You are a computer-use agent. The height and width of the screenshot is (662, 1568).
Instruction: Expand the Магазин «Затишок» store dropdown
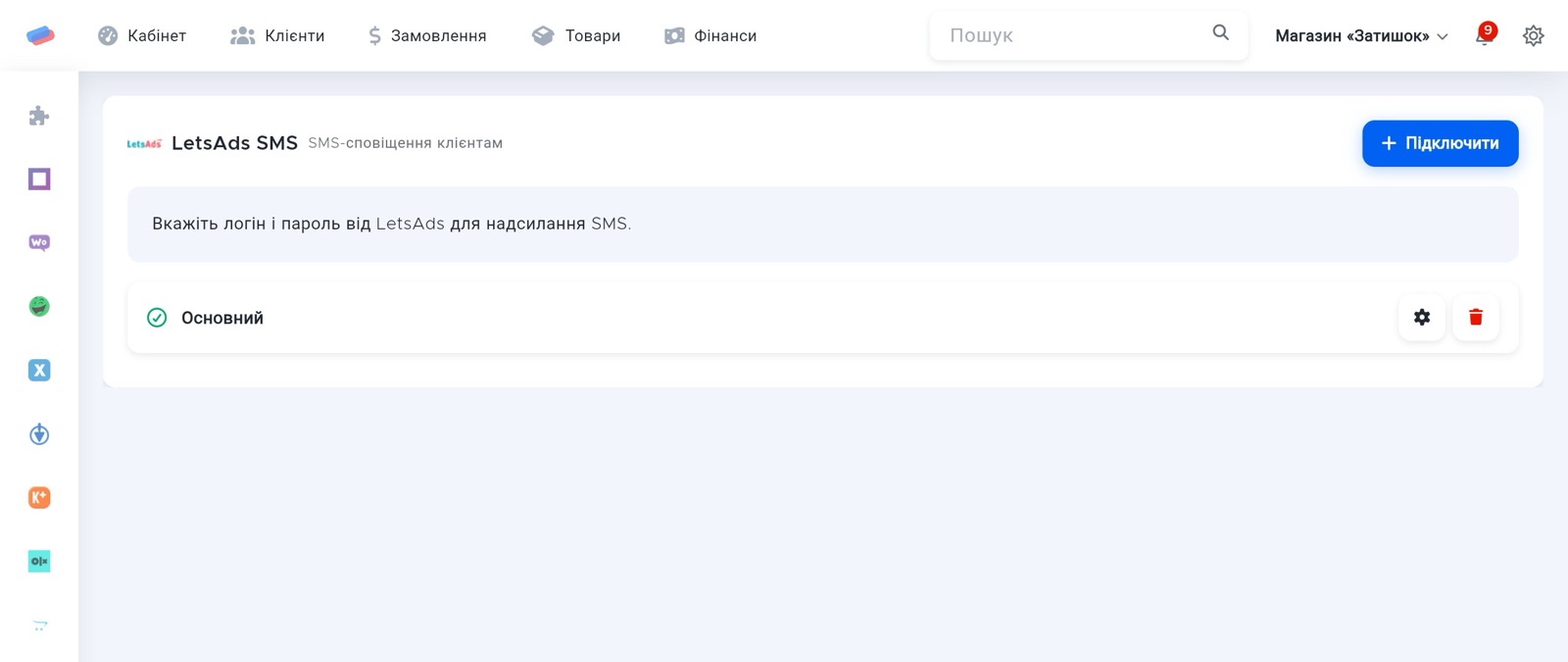pyautogui.click(x=1361, y=35)
